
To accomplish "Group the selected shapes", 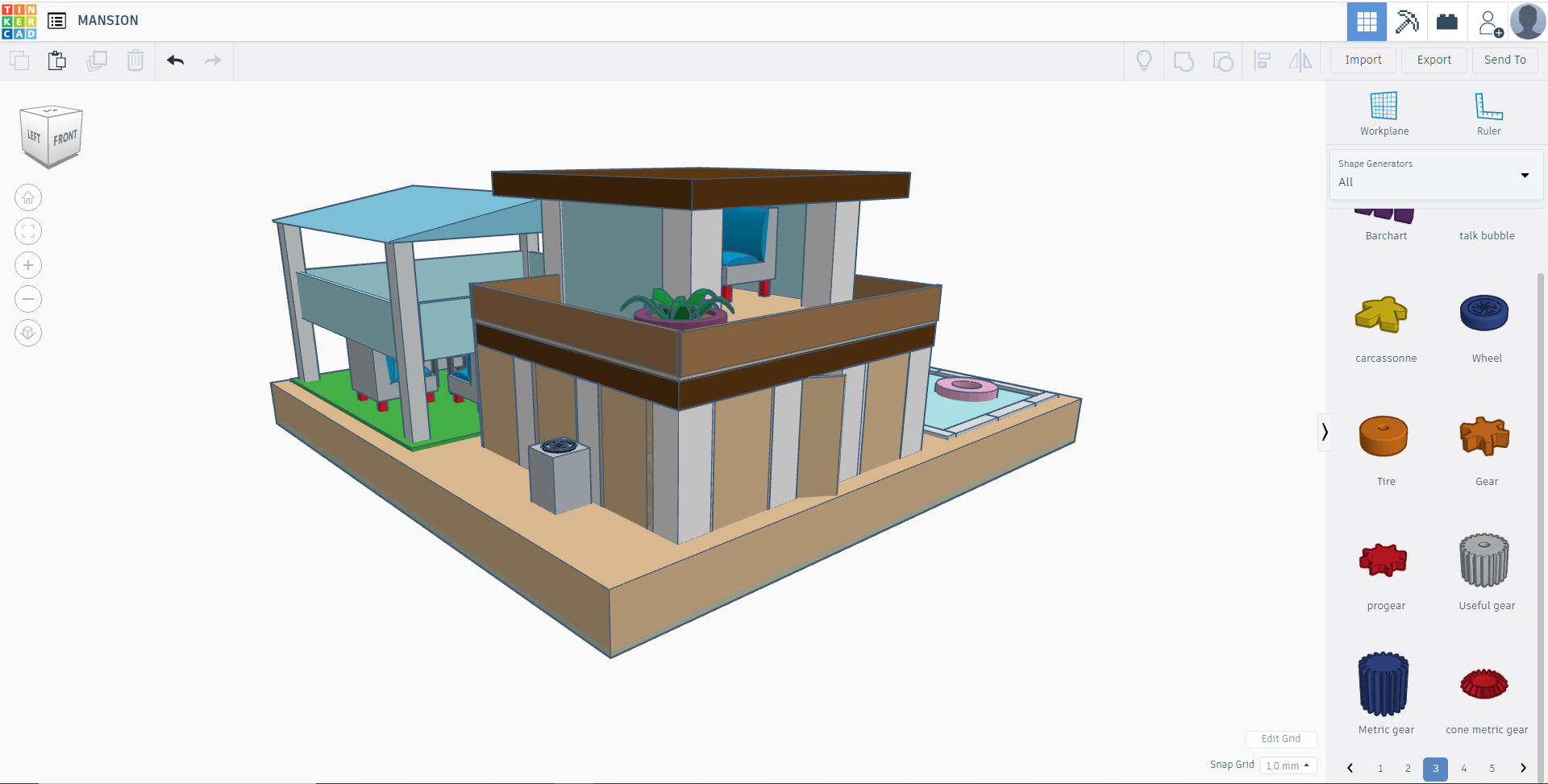I will pyautogui.click(x=1184, y=60).
